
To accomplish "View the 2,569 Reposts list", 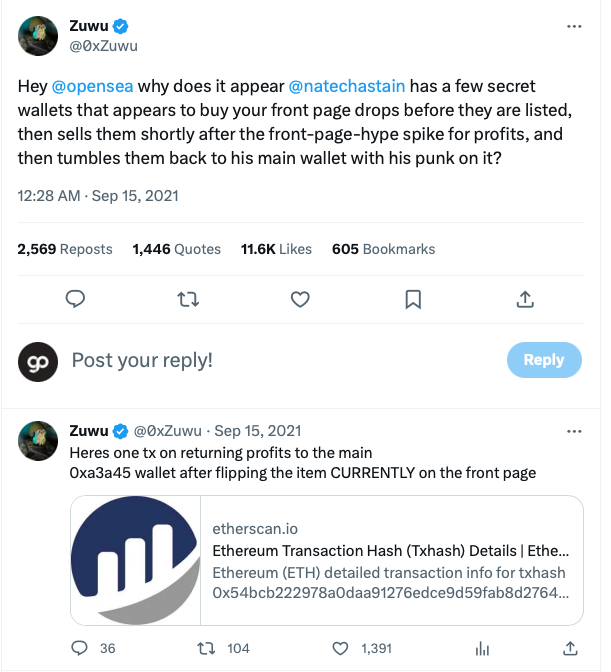I will (x=65, y=249).
